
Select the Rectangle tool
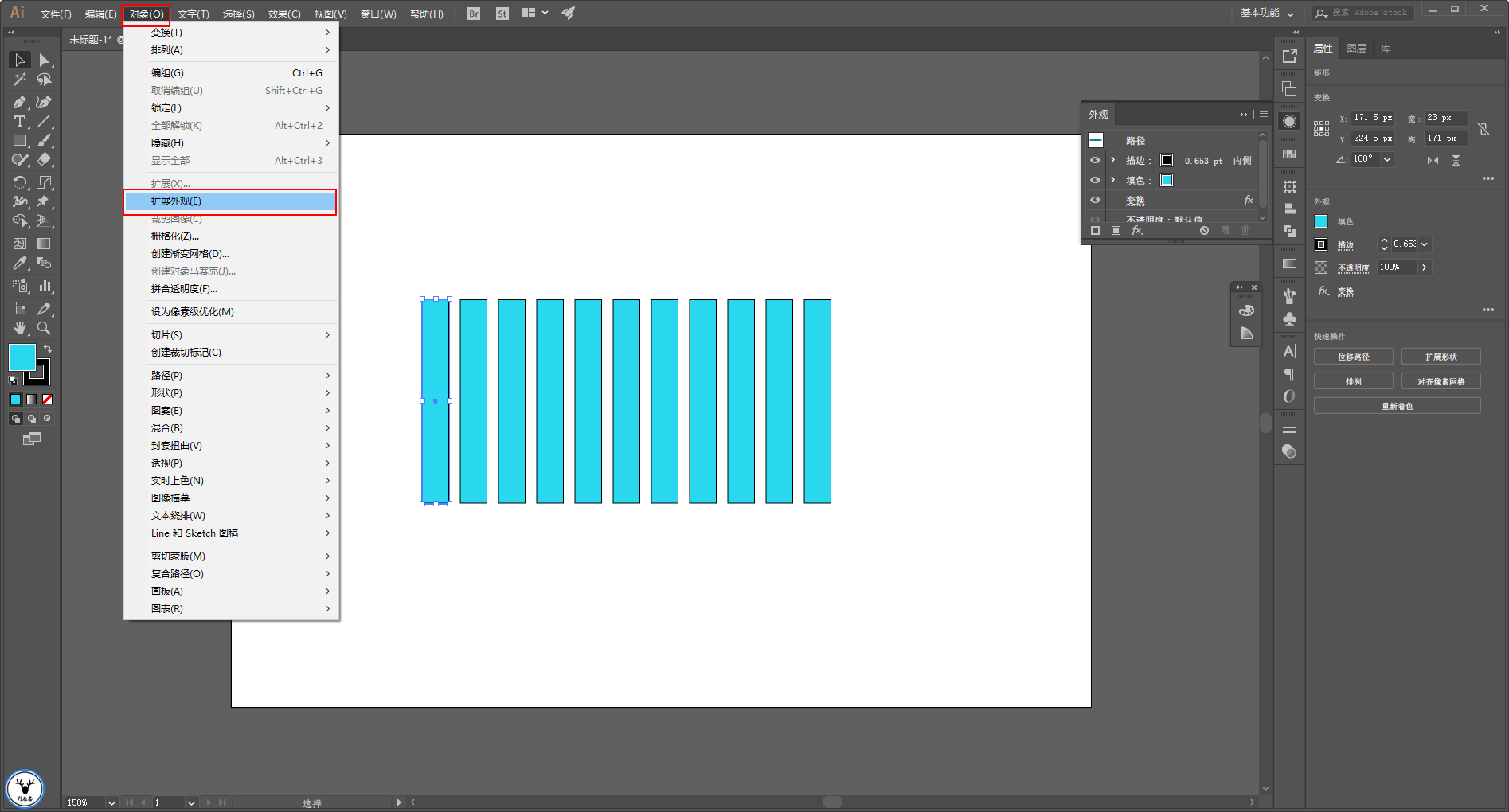(x=20, y=140)
